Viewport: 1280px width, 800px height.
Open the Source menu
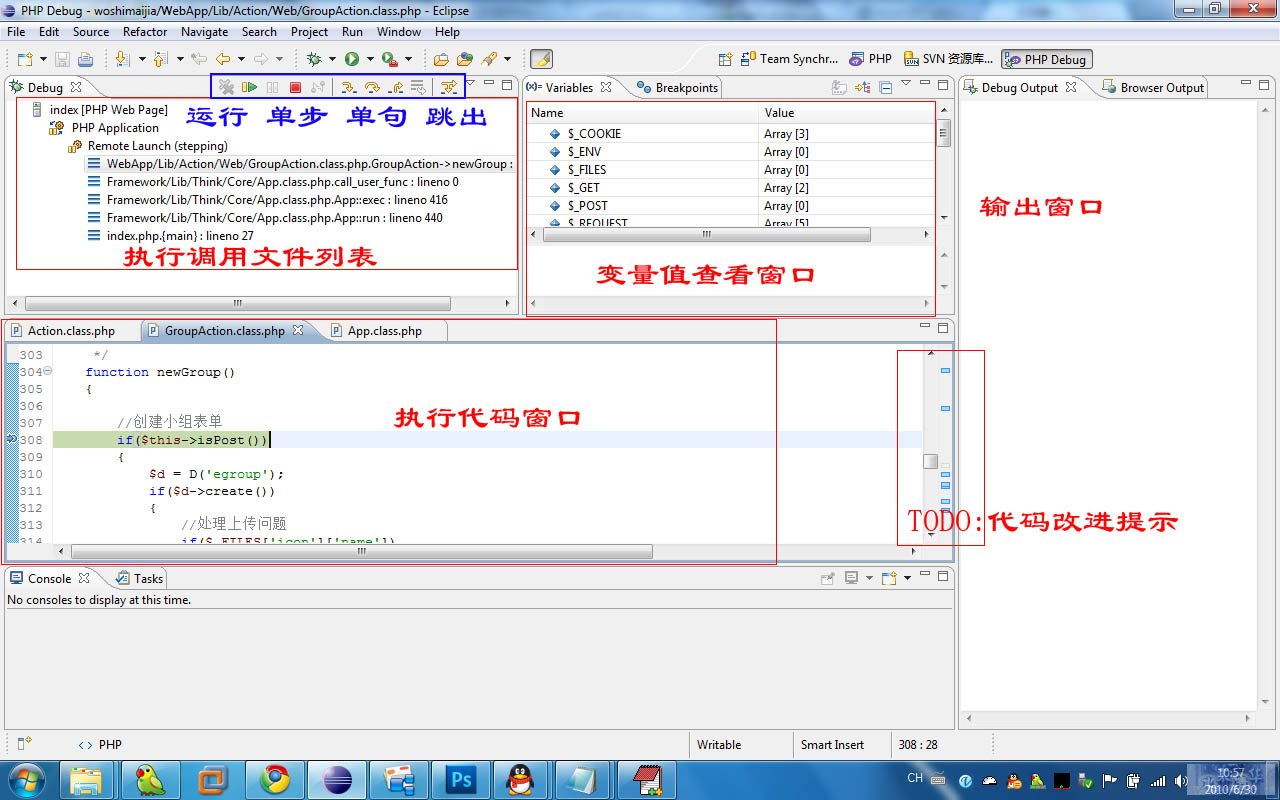91,32
